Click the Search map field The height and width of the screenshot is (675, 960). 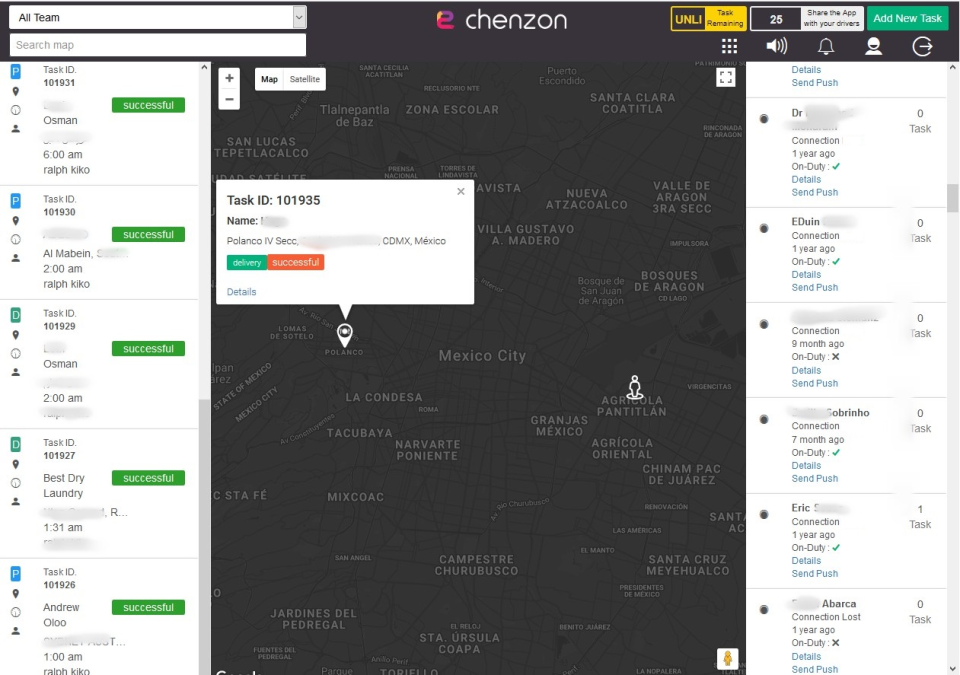click(158, 45)
